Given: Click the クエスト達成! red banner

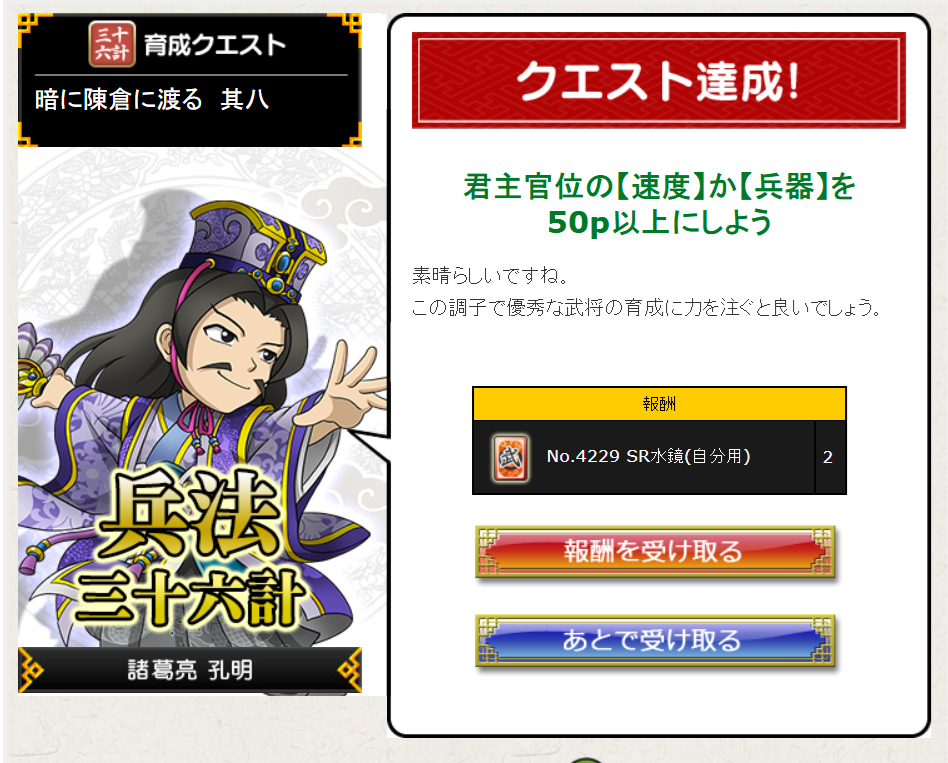Looking at the screenshot, I should coord(658,80).
